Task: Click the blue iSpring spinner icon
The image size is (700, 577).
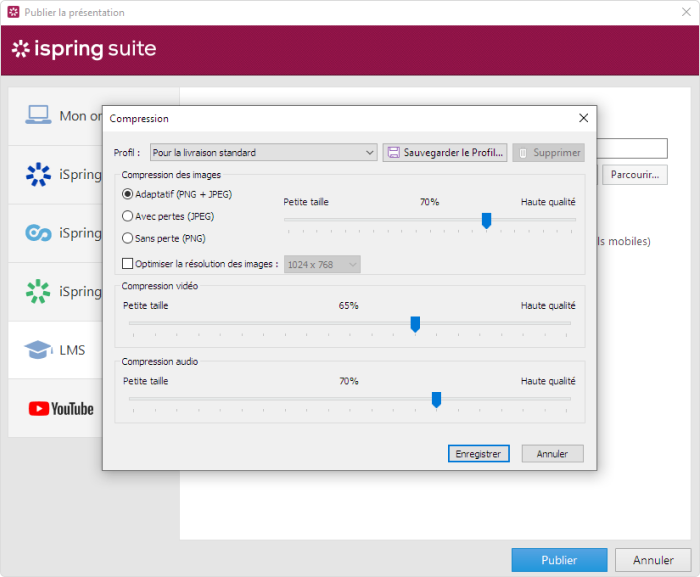Action: tap(38, 174)
